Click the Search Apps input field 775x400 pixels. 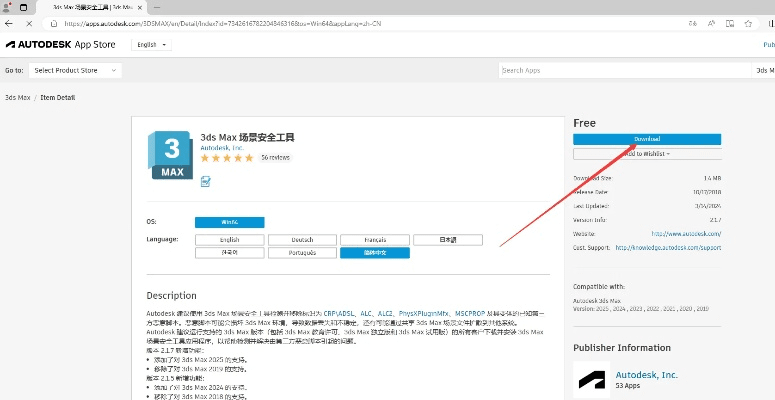620,71
